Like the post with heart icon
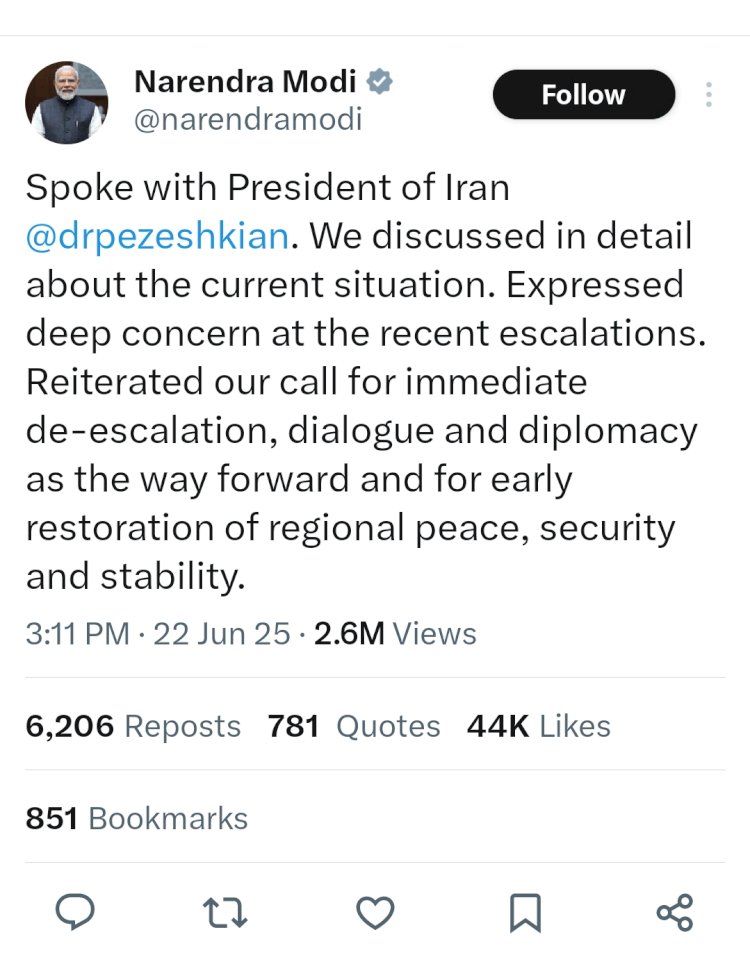 point(375,912)
